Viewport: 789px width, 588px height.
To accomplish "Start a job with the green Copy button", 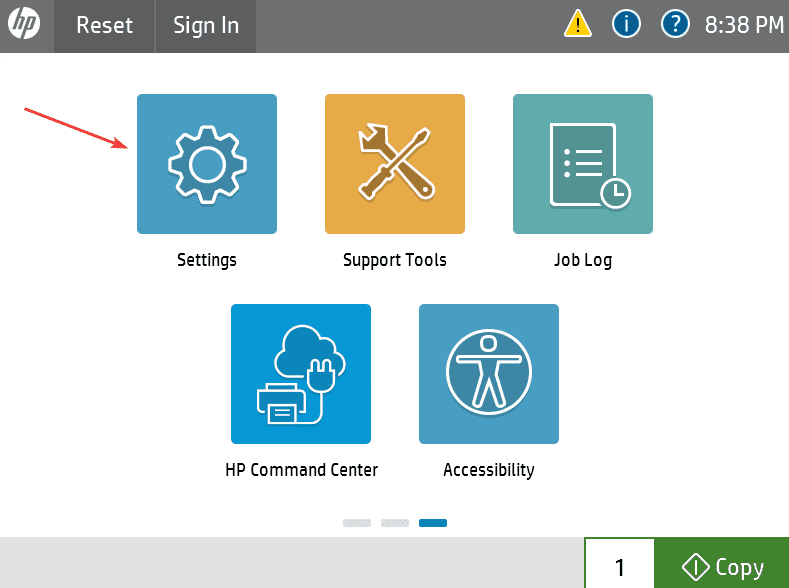I will (x=722, y=566).
